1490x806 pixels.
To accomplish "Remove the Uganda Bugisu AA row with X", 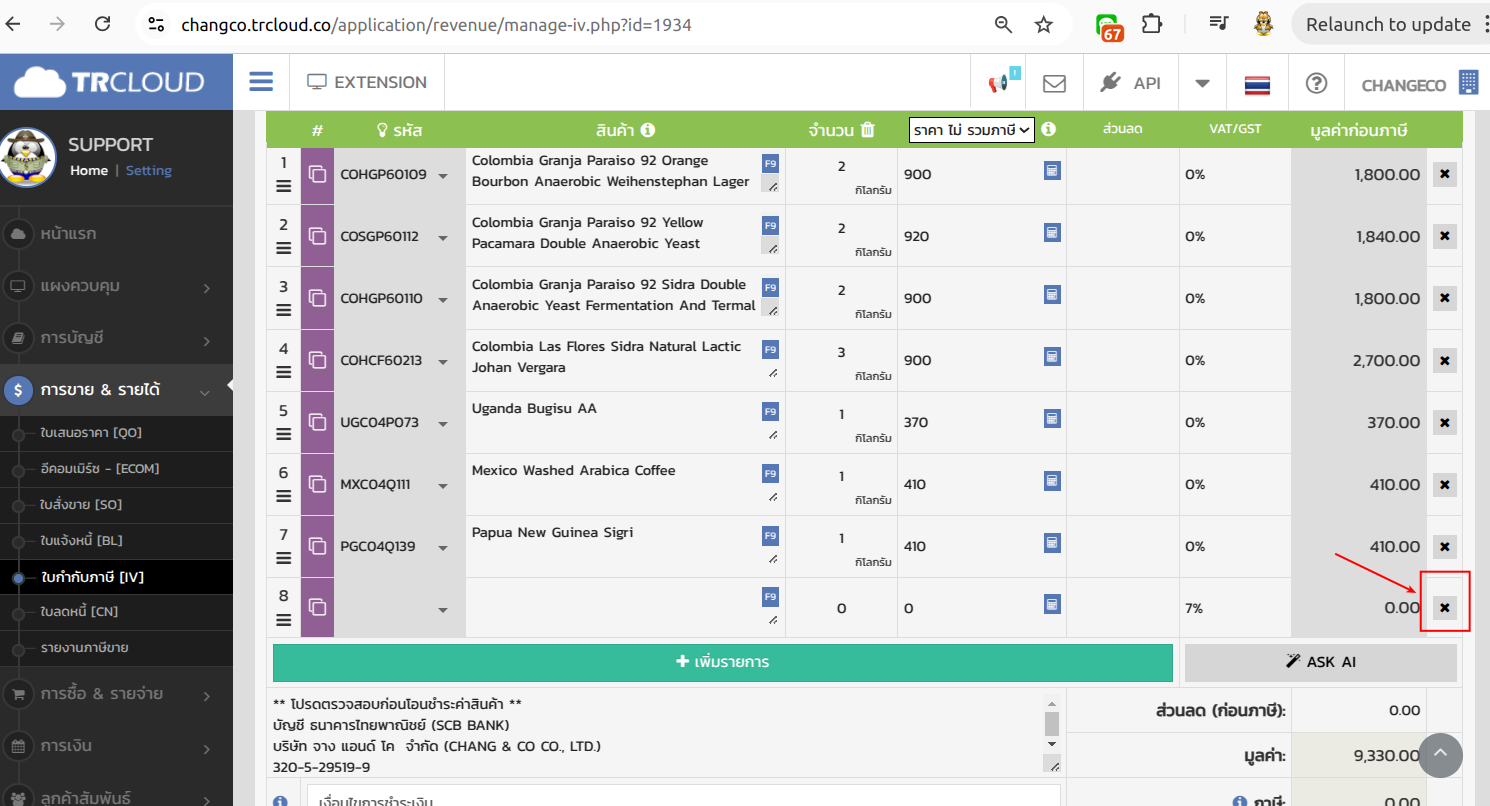I will [1444, 423].
